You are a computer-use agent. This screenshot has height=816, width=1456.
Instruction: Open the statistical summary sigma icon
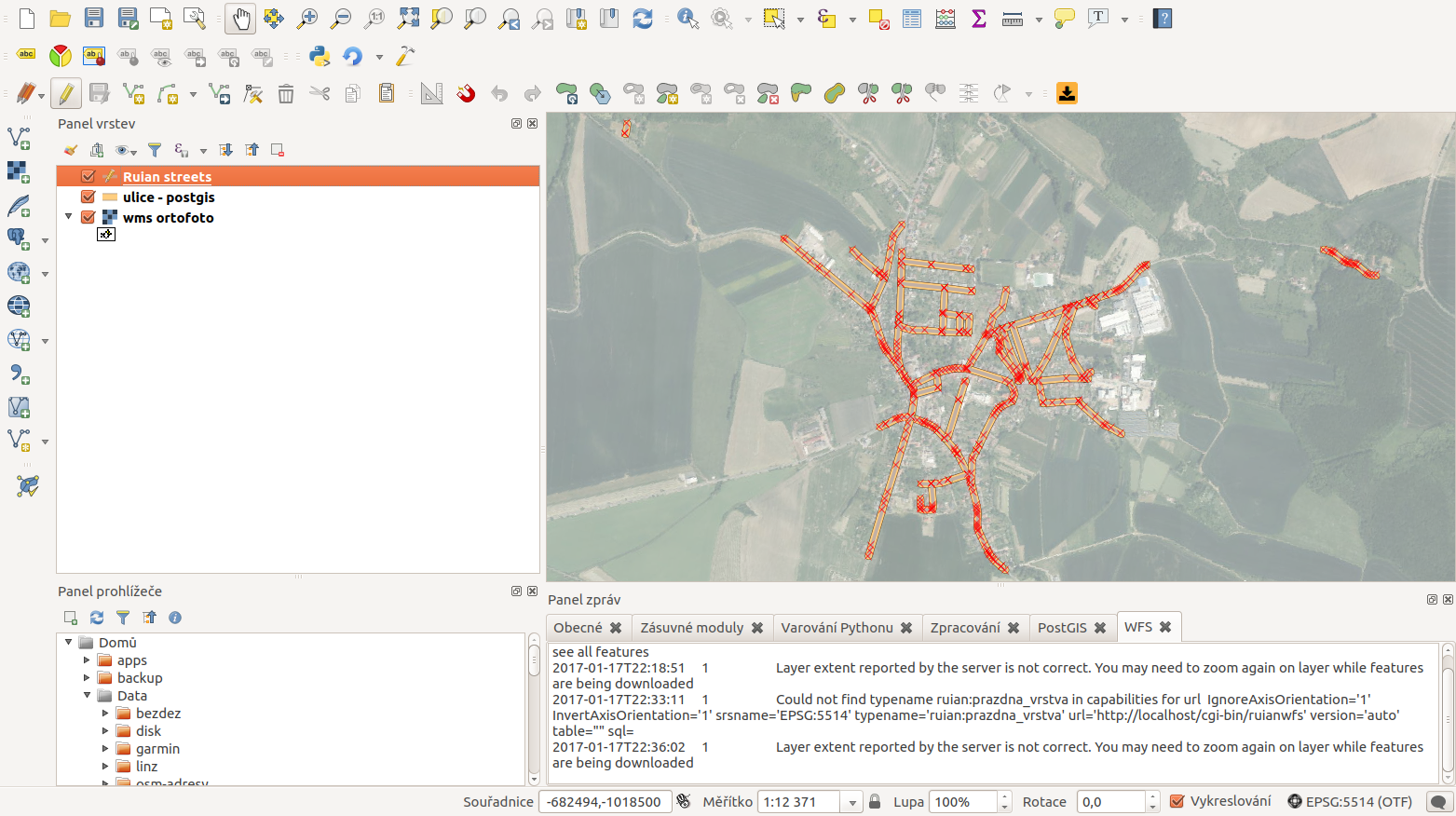point(978,19)
